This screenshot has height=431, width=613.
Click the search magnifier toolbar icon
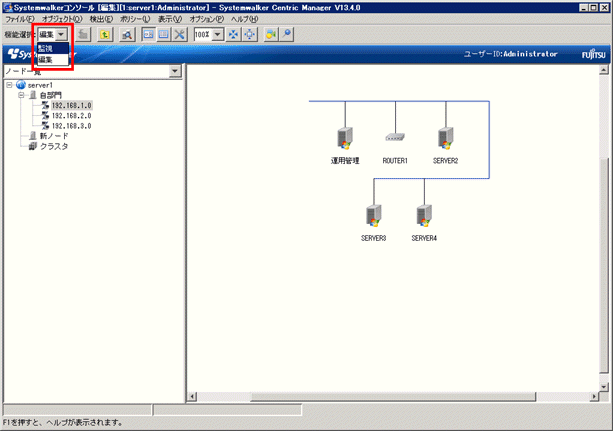tap(127, 34)
